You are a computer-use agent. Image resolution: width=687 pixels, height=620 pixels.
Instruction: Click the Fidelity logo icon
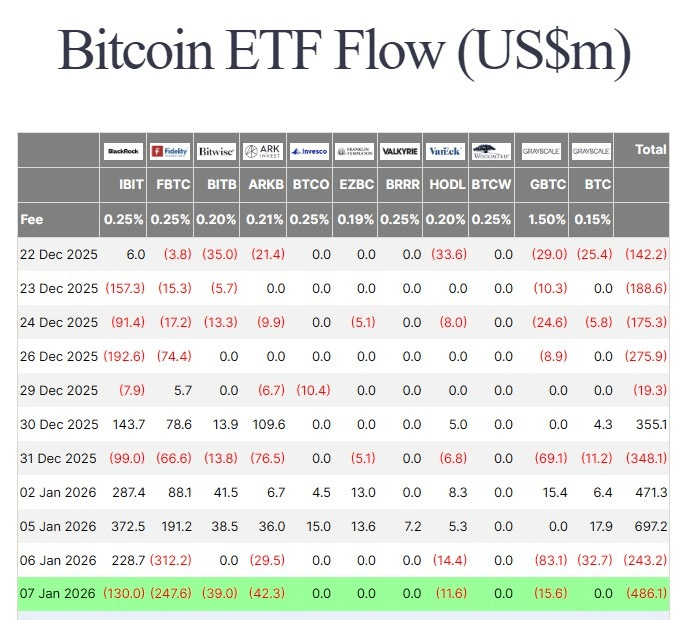[170, 151]
